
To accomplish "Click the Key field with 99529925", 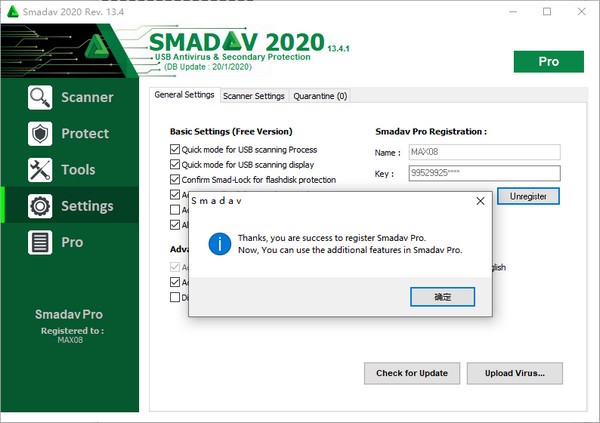I will pos(484,173).
